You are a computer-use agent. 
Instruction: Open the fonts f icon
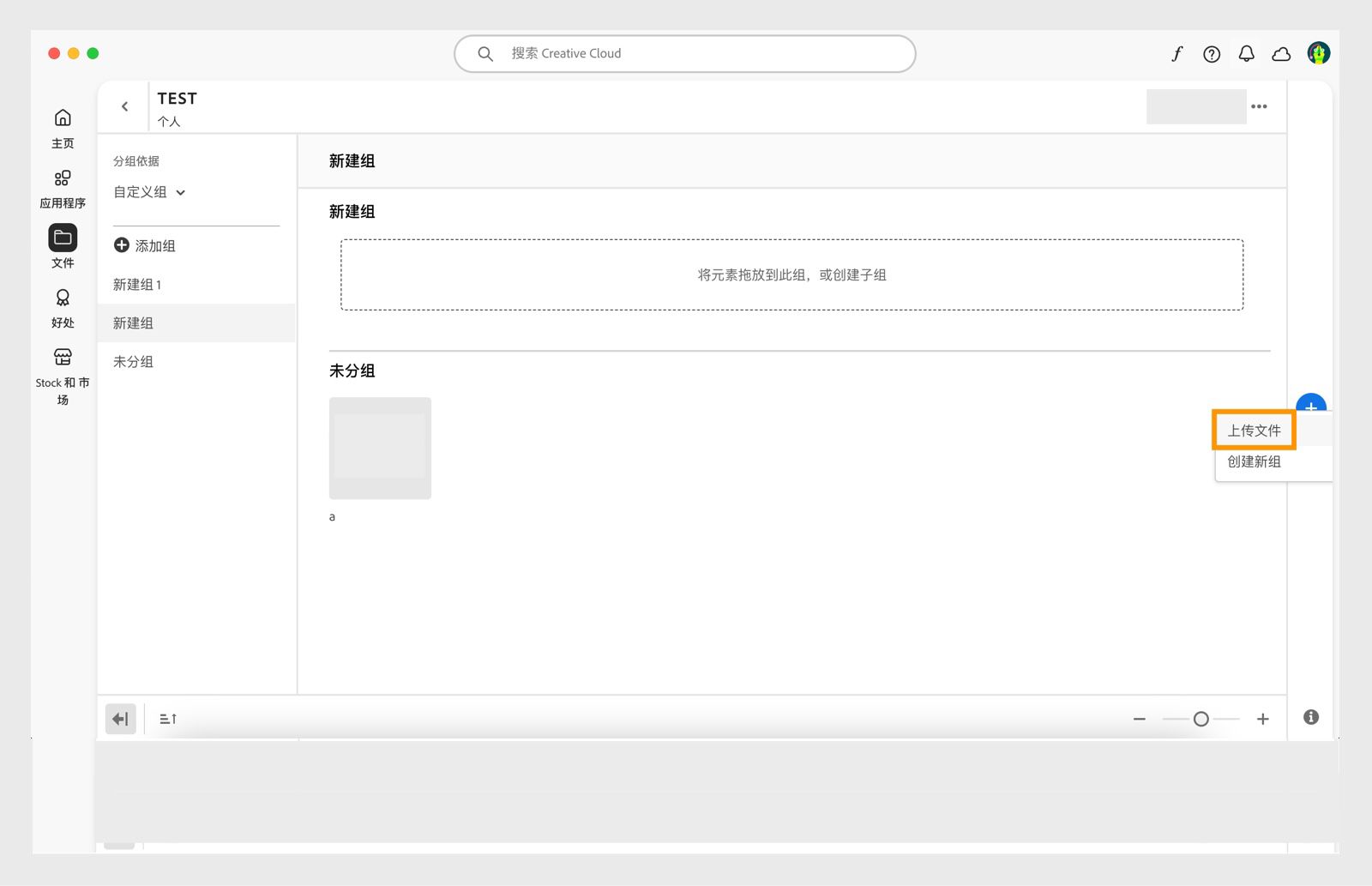point(1176,54)
